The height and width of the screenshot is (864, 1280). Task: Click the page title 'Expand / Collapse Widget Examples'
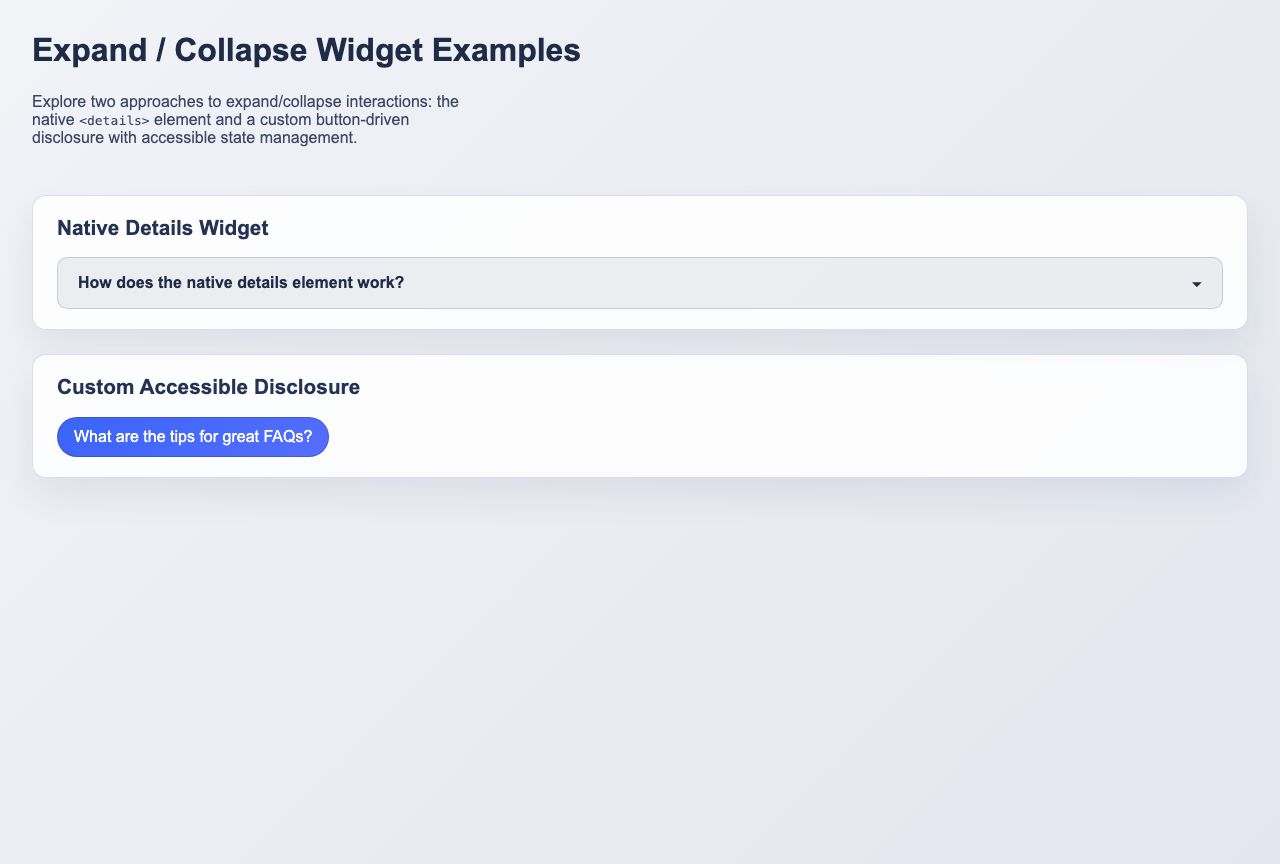coord(306,50)
